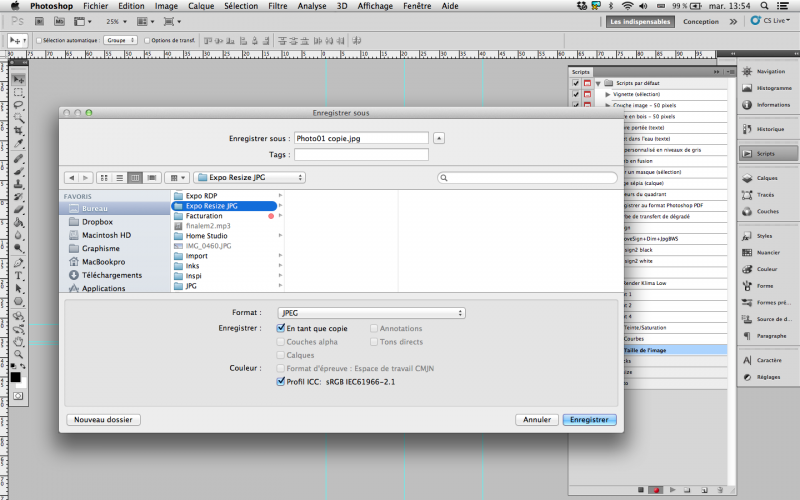Switch file browser to column view
The height and width of the screenshot is (500, 800).
pos(135,178)
